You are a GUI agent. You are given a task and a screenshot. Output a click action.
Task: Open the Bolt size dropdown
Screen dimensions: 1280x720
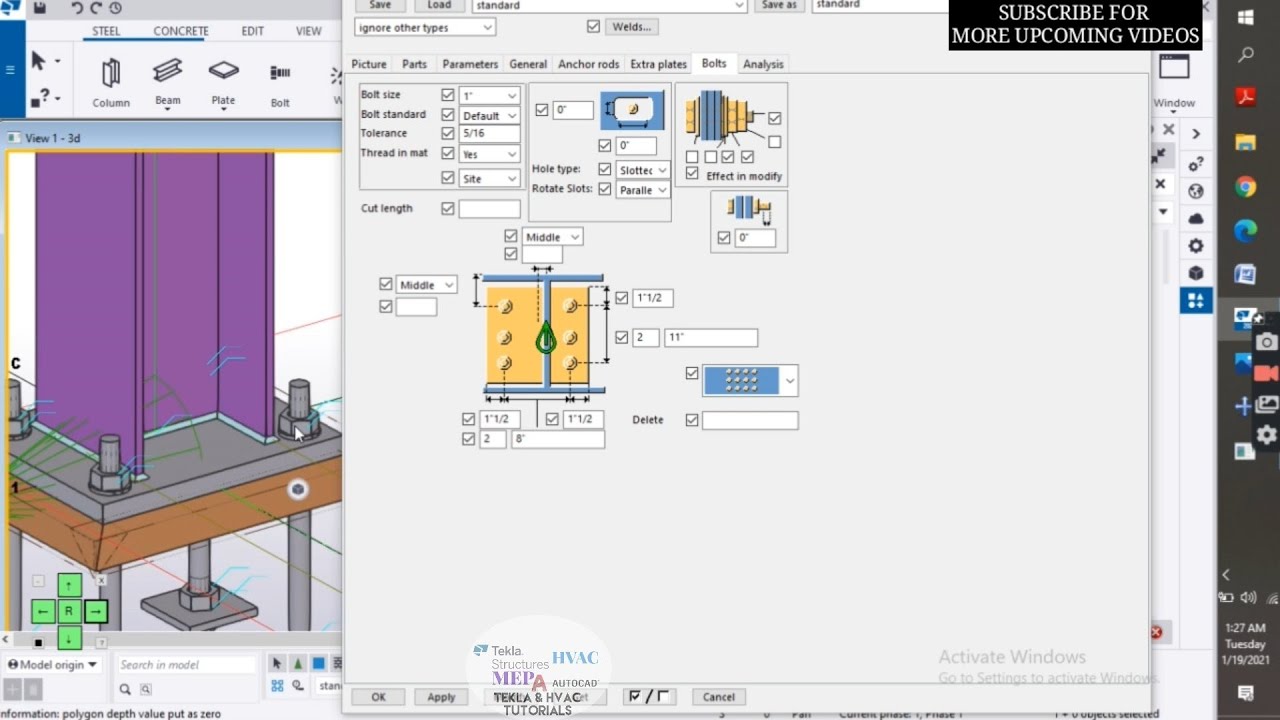pos(489,96)
